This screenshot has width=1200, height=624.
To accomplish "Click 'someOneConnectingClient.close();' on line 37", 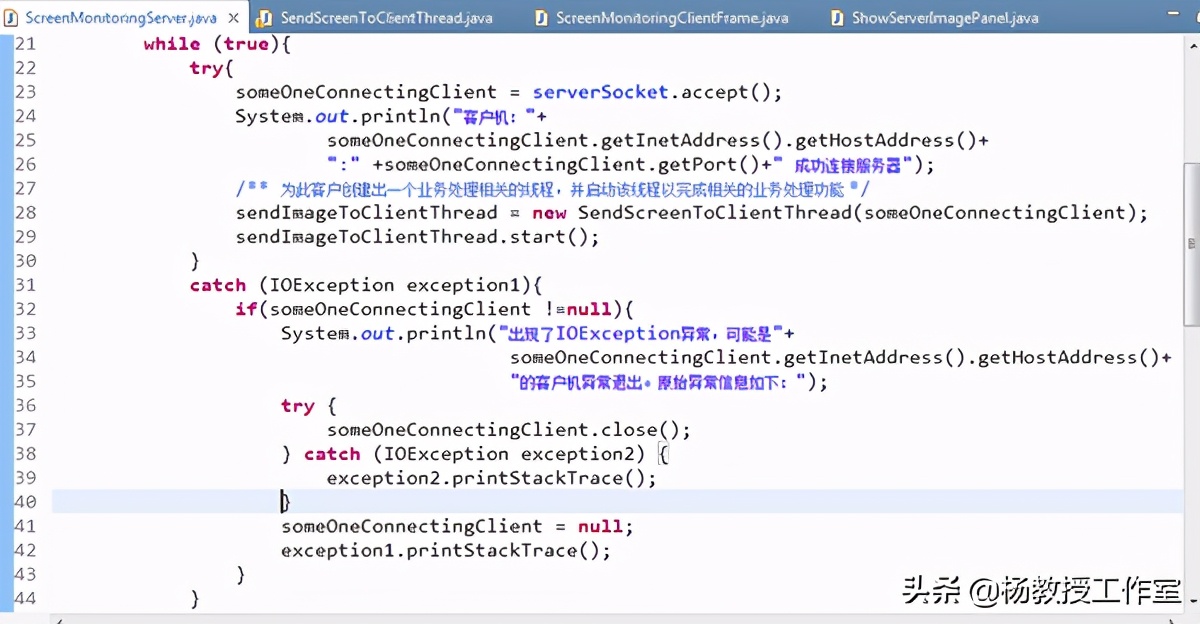I will pos(509,430).
